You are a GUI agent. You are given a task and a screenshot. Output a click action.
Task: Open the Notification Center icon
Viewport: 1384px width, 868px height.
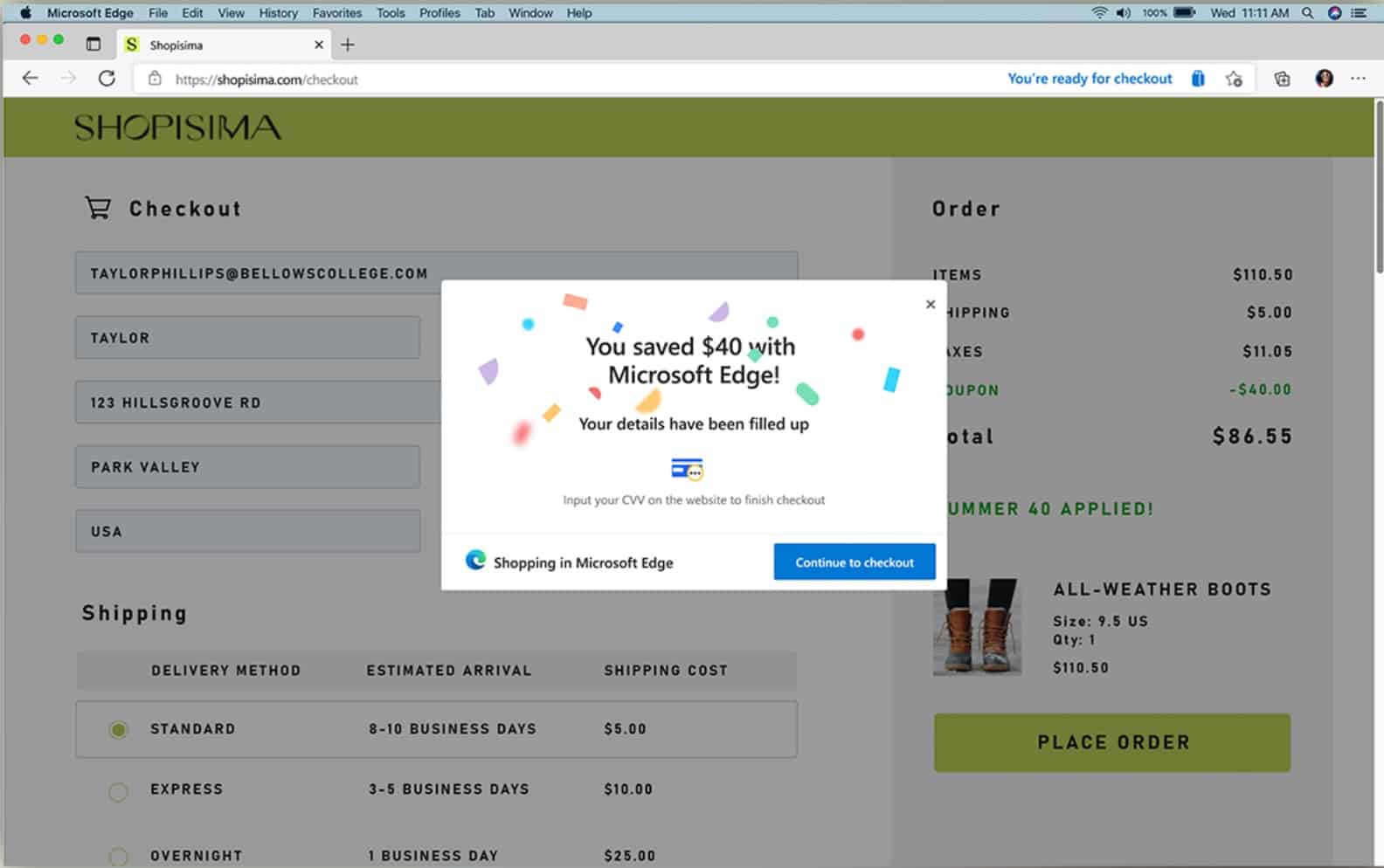pos(1360,13)
